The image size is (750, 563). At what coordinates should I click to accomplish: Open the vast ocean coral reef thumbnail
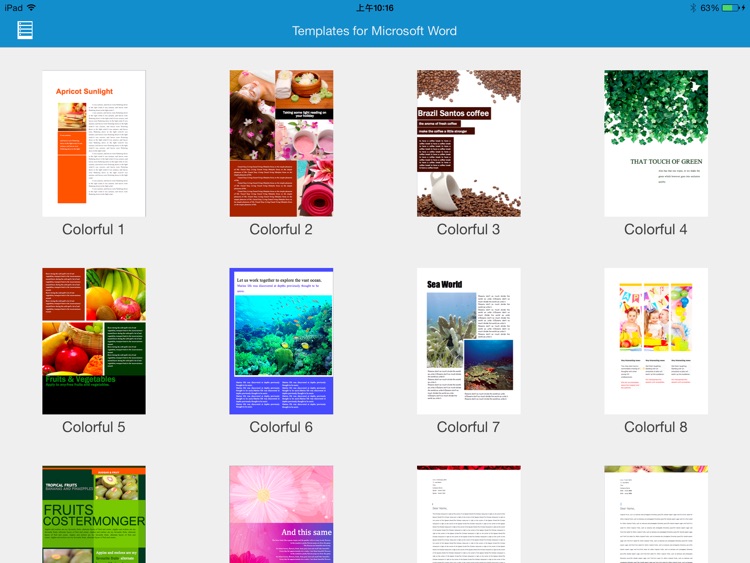pos(281,341)
